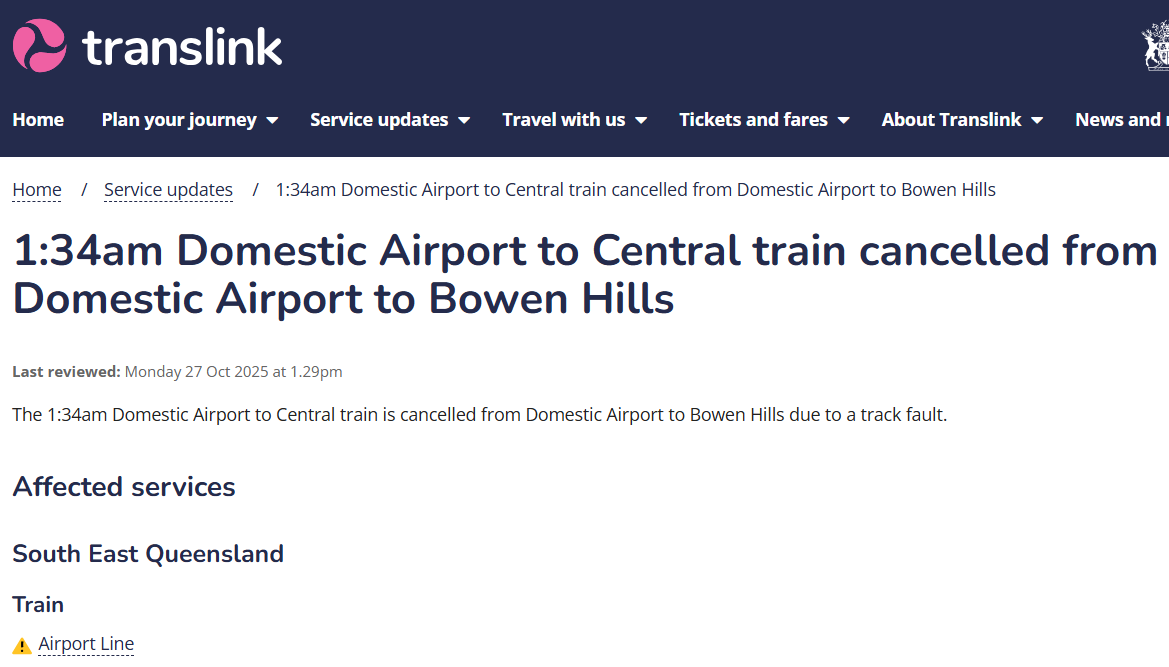Open the Home navigation menu item
Image resolution: width=1169 pixels, height=667 pixels.
[x=38, y=120]
